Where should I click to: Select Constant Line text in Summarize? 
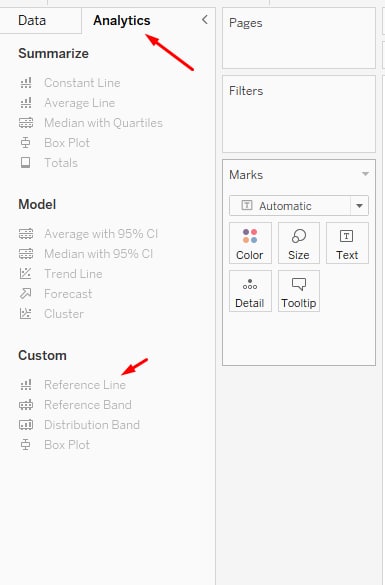click(82, 83)
